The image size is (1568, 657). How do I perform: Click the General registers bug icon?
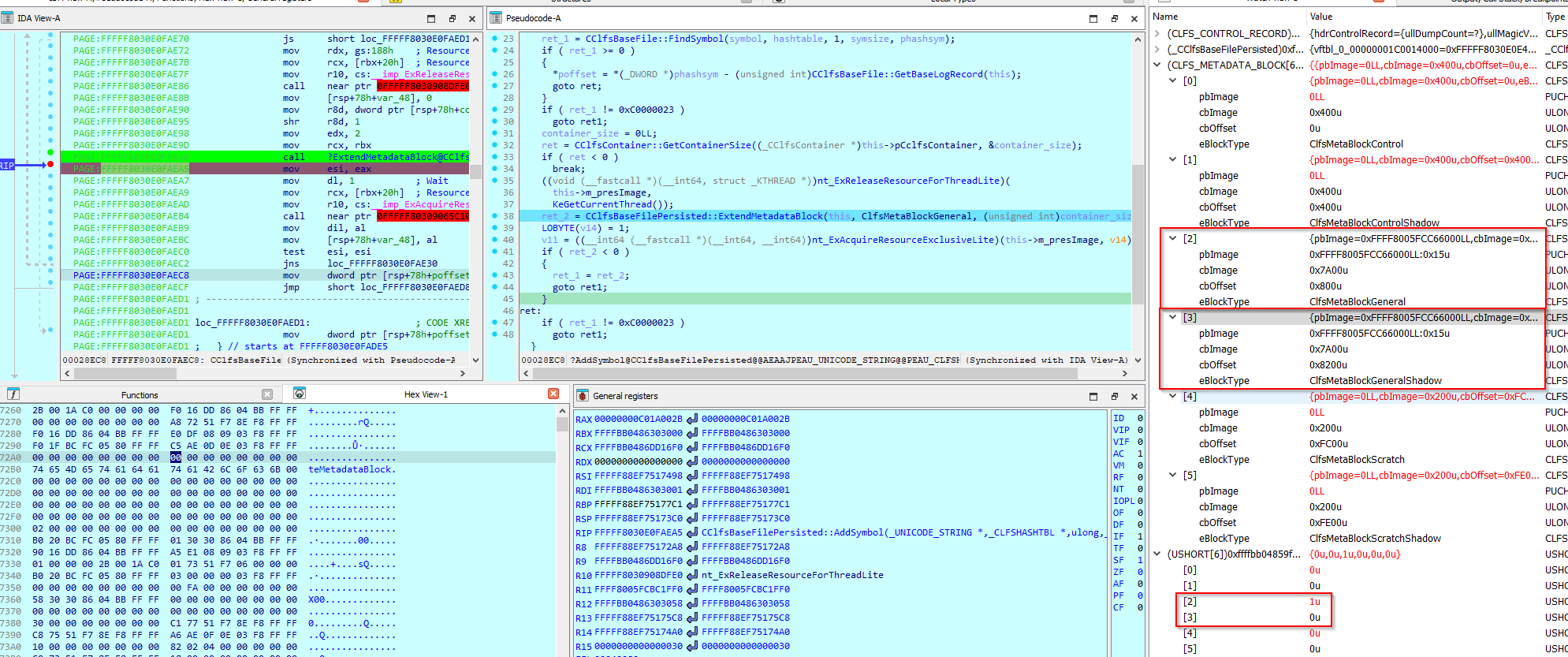point(583,396)
